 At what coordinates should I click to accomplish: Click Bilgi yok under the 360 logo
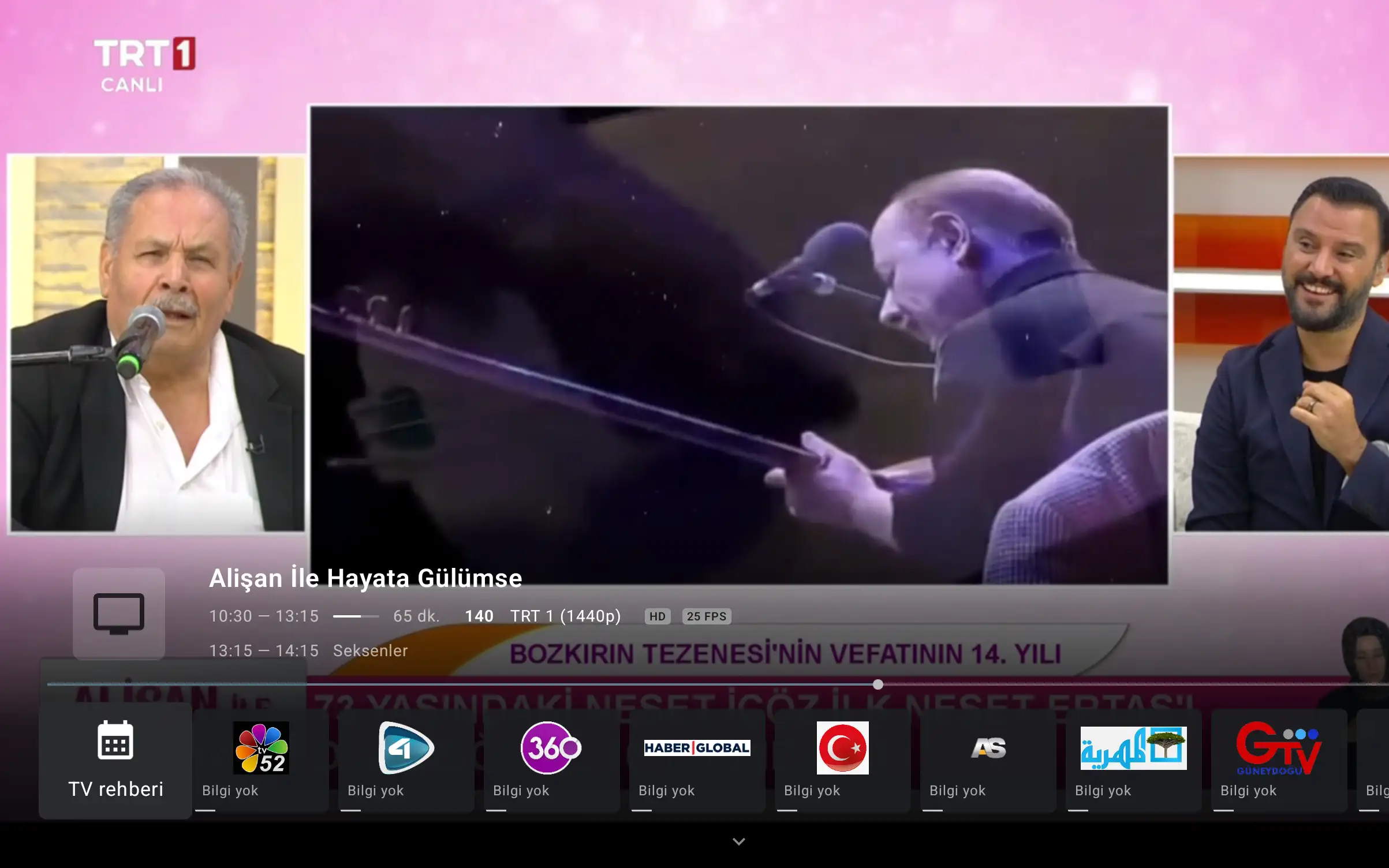(521, 791)
